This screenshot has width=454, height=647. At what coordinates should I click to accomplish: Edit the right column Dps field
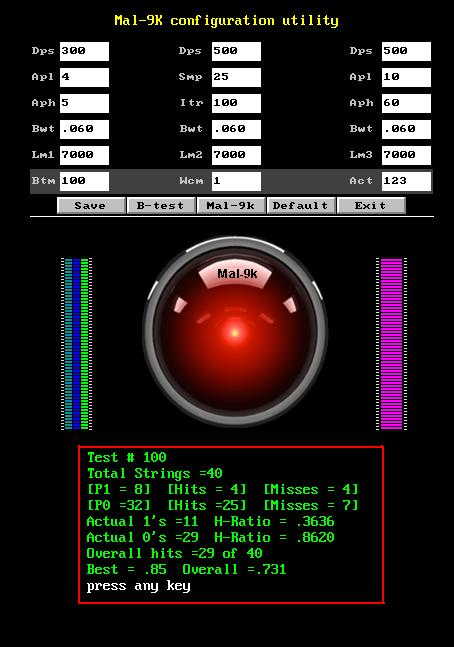(407, 51)
